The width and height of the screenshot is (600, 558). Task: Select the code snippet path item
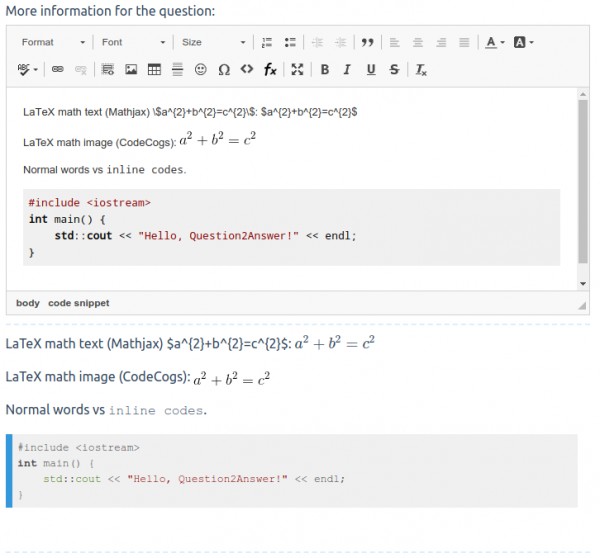(79, 303)
